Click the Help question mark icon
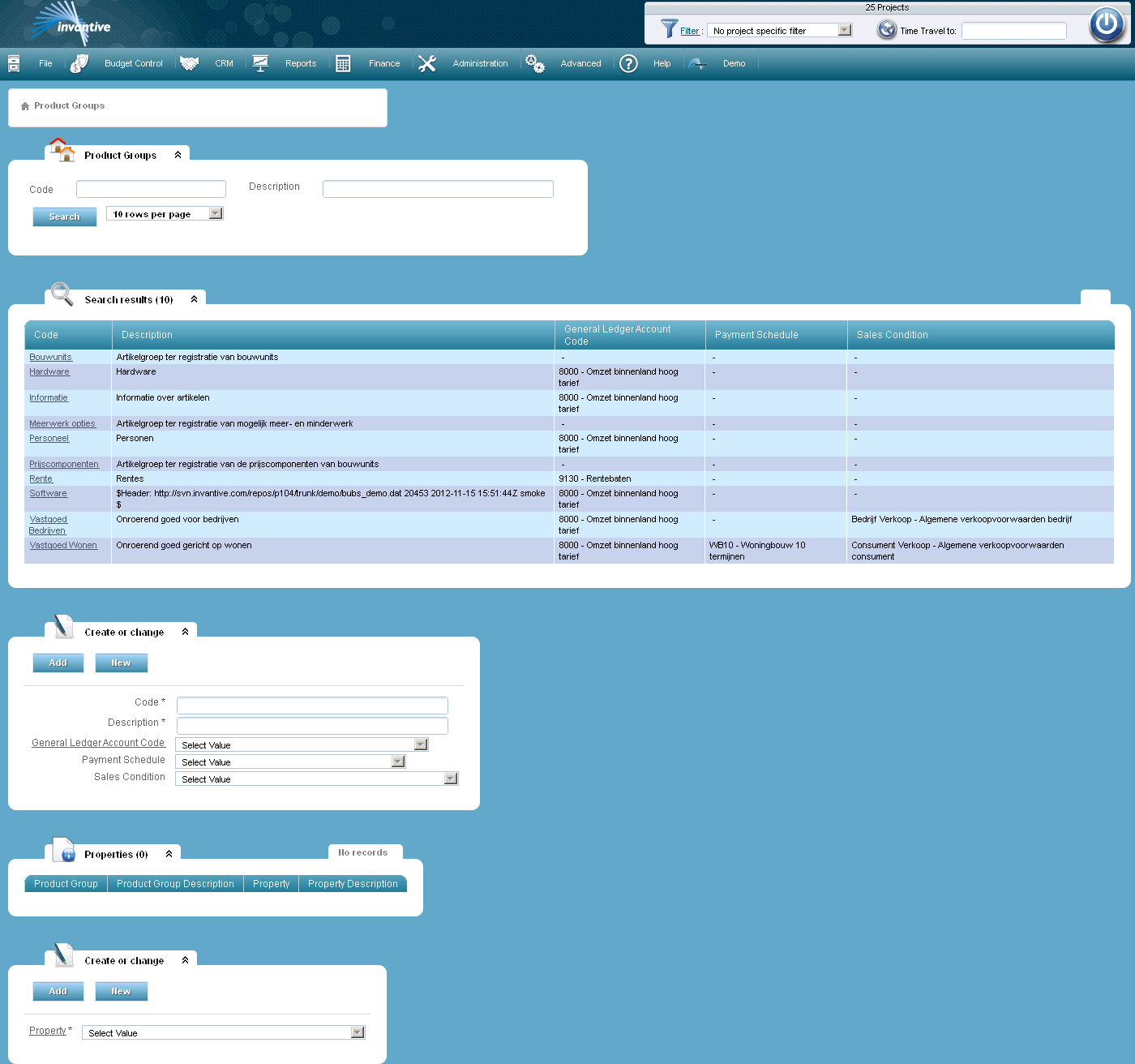1135x1064 pixels. pyautogui.click(x=628, y=63)
